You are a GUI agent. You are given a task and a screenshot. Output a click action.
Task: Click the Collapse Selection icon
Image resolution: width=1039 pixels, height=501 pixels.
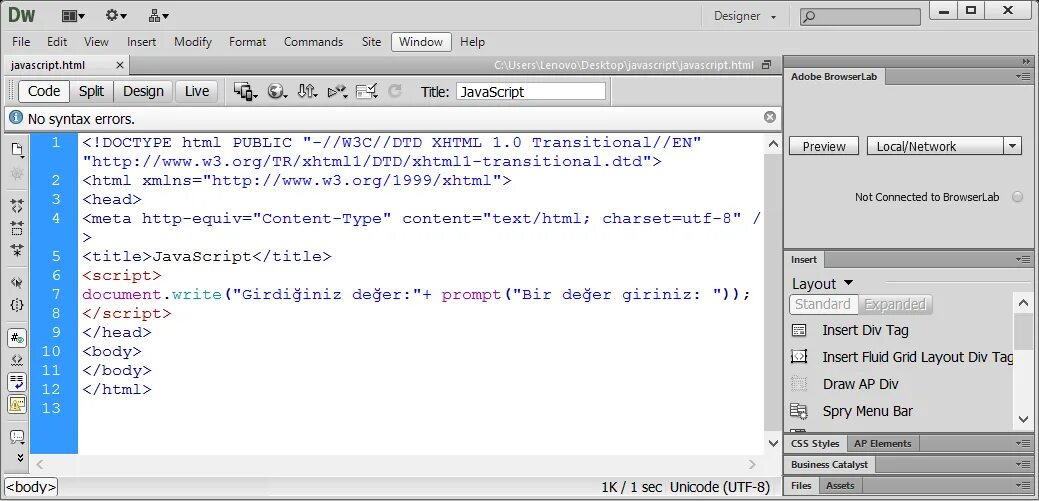point(17,228)
